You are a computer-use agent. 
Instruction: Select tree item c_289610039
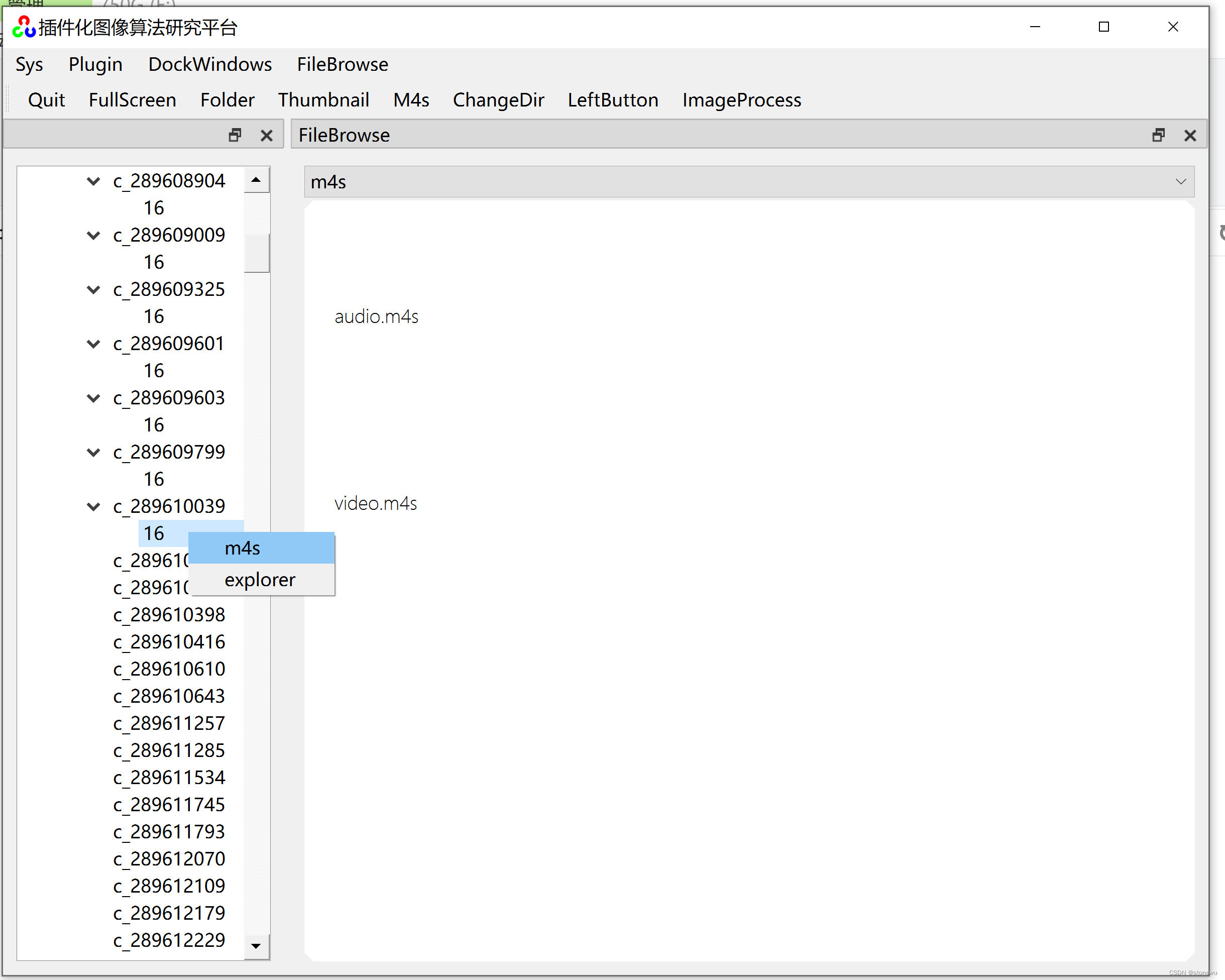(169, 507)
